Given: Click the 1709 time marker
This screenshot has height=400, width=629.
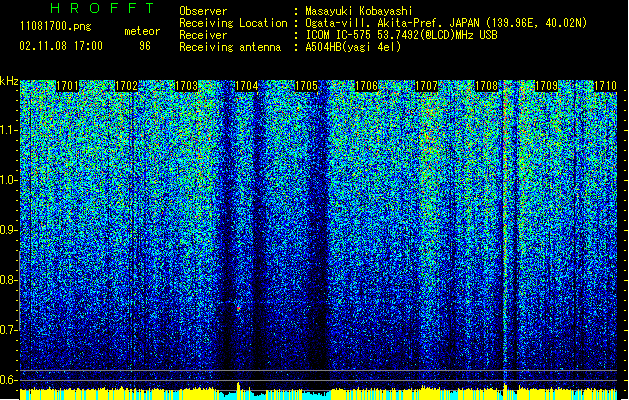Looking at the screenshot, I should [546, 86].
